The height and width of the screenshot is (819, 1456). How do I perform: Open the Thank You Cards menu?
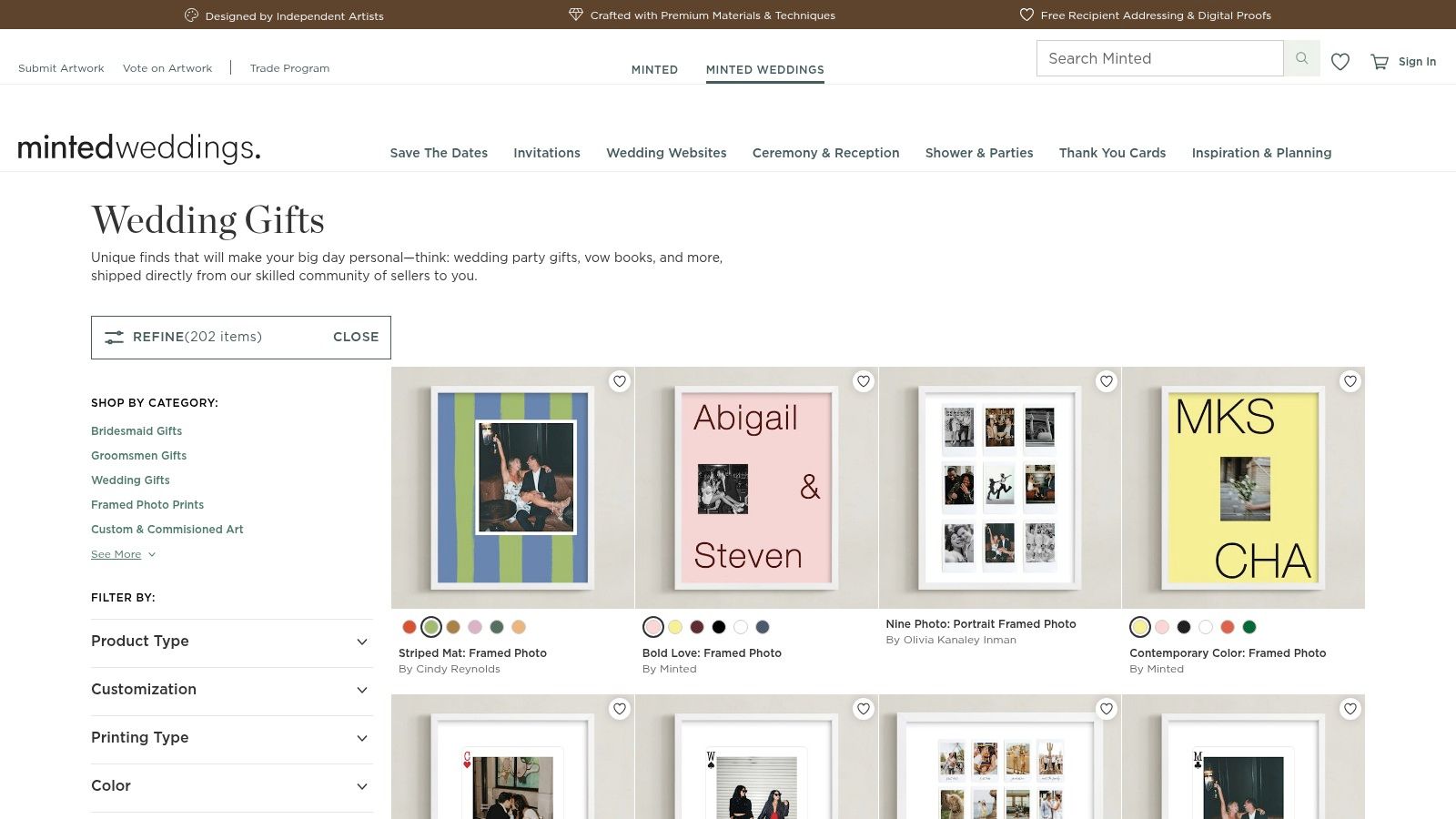(1112, 153)
